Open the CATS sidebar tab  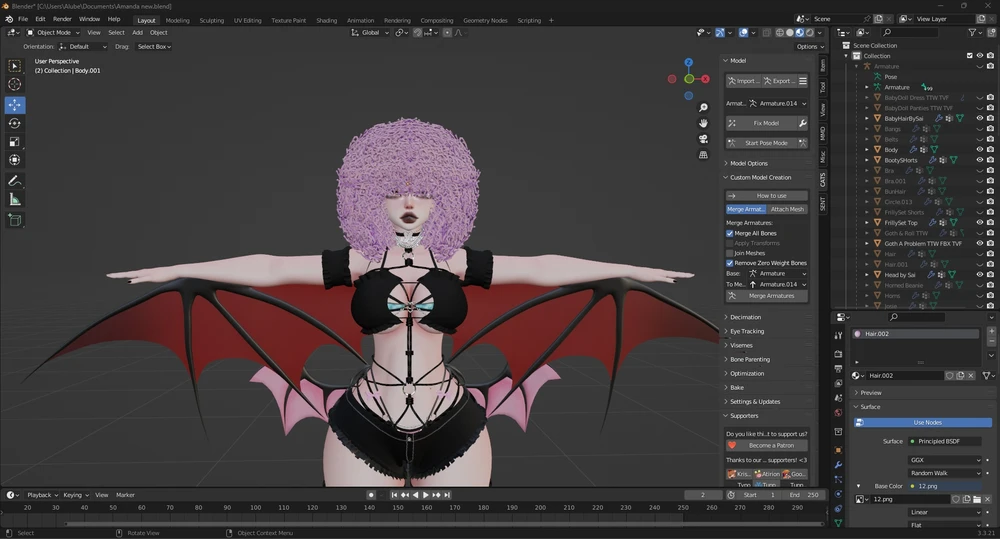tap(823, 179)
